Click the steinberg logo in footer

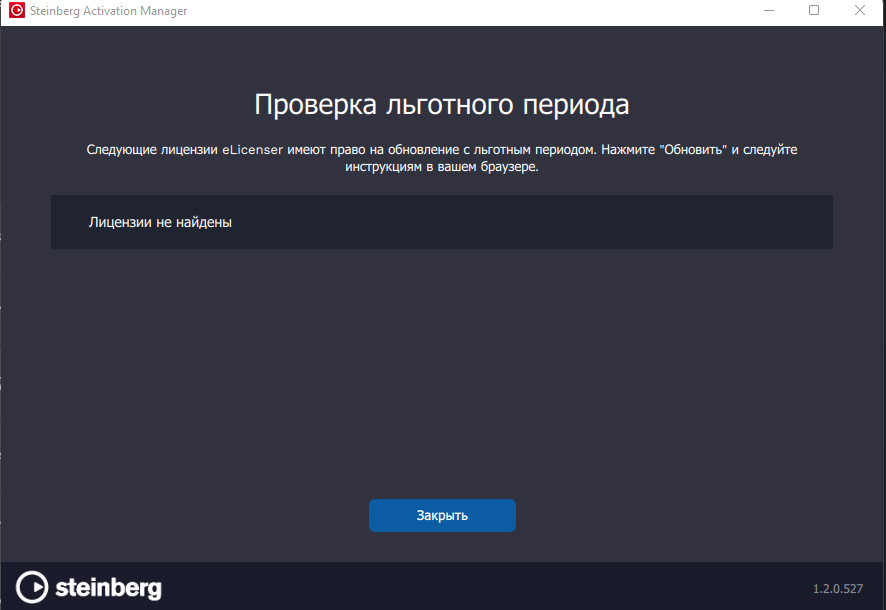[89, 587]
